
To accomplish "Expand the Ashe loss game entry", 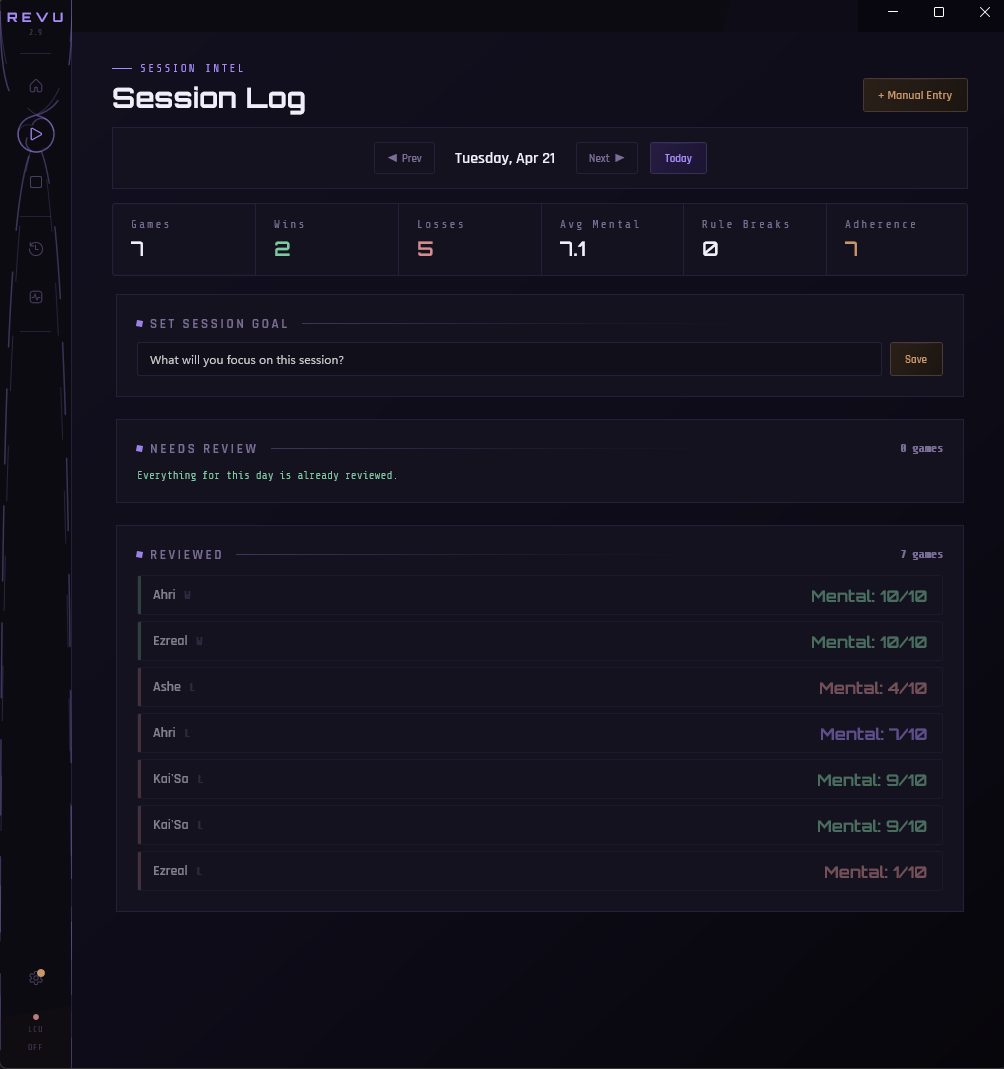I will [540, 687].
